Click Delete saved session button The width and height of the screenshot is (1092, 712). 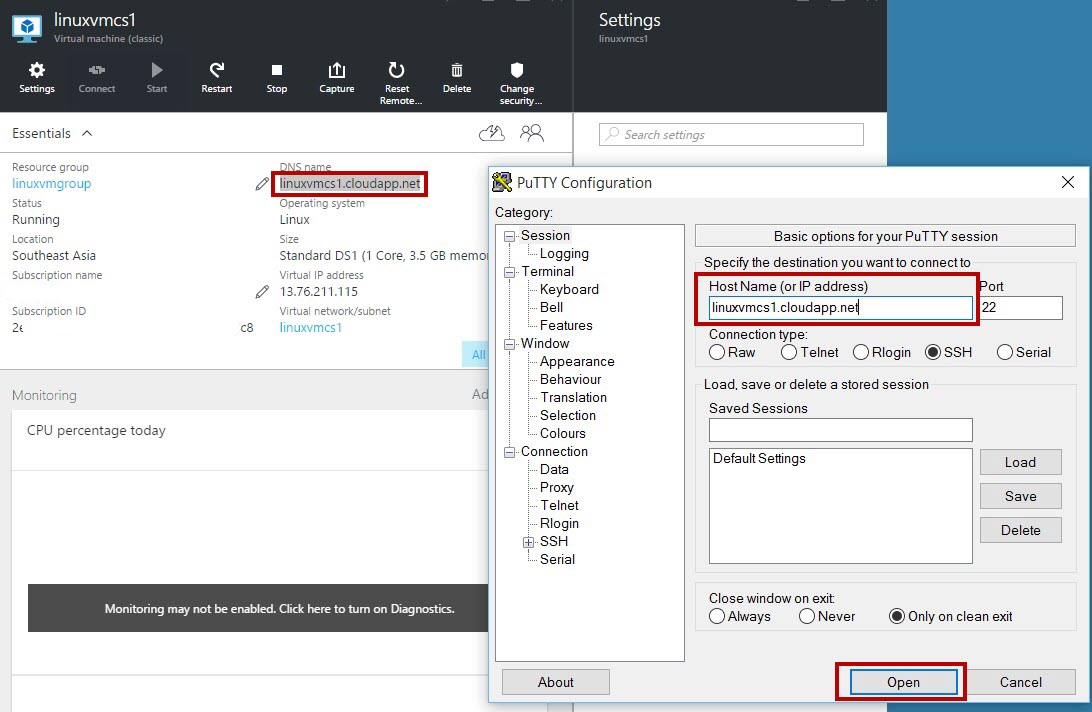point(1020,530)
